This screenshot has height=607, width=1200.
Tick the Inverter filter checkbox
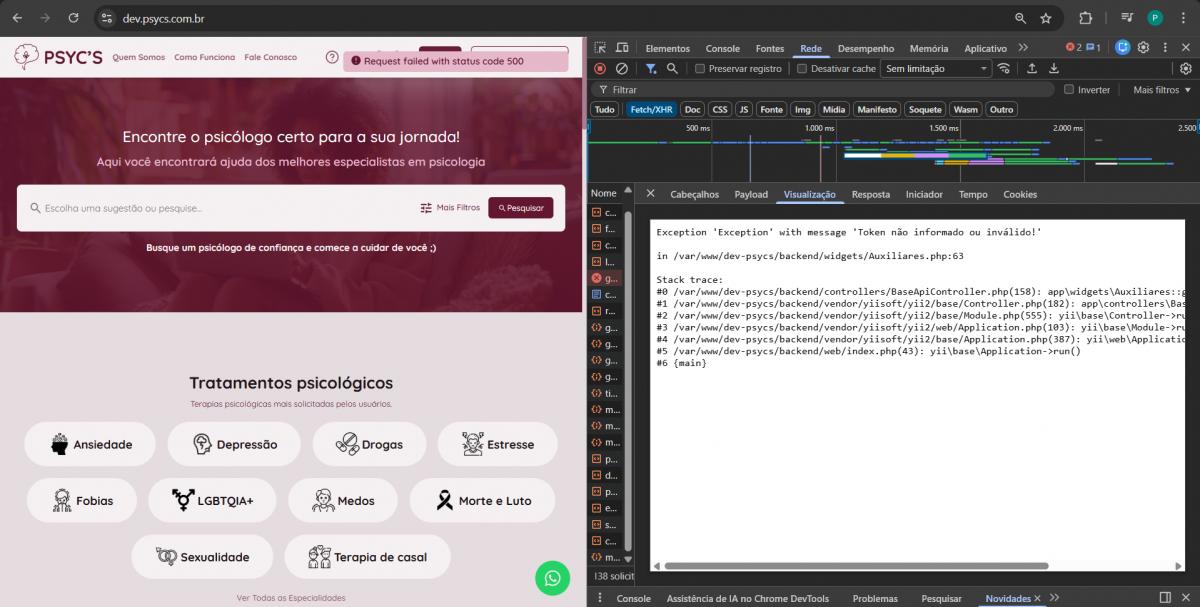click(1069, 90)
